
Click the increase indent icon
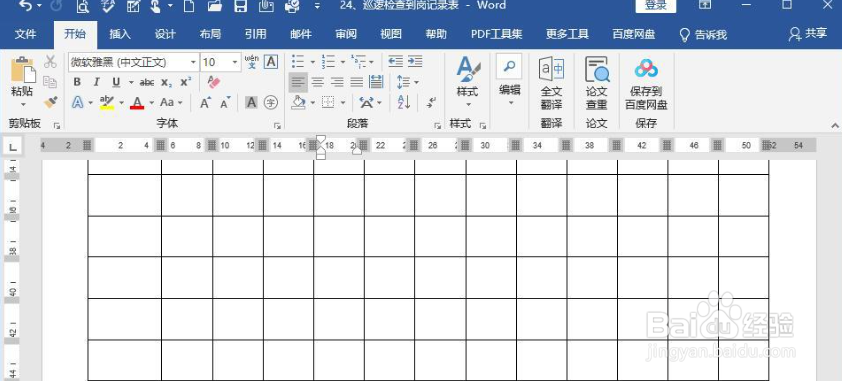[415, 62]
